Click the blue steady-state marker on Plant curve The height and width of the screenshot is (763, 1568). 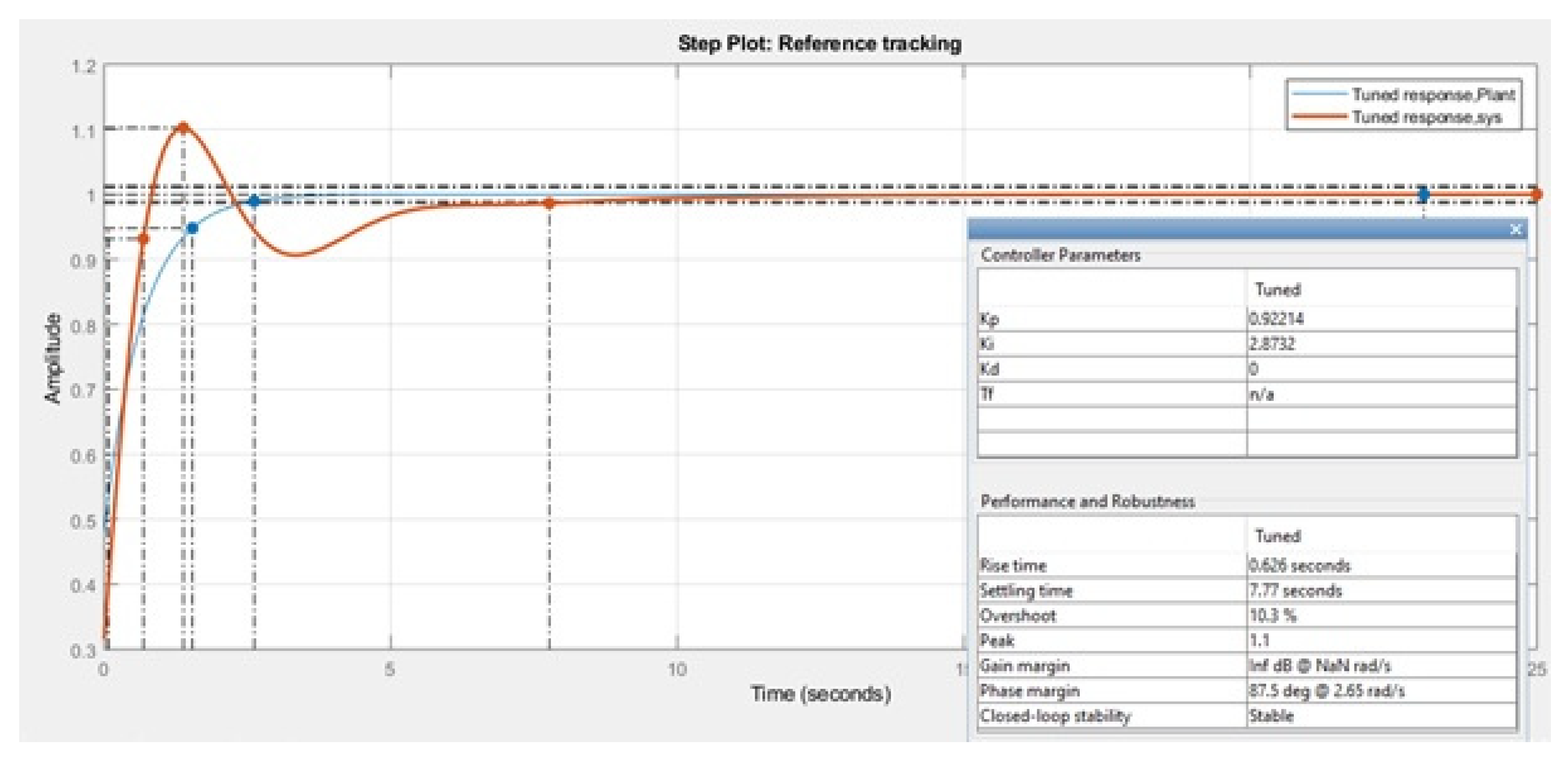1423,195
